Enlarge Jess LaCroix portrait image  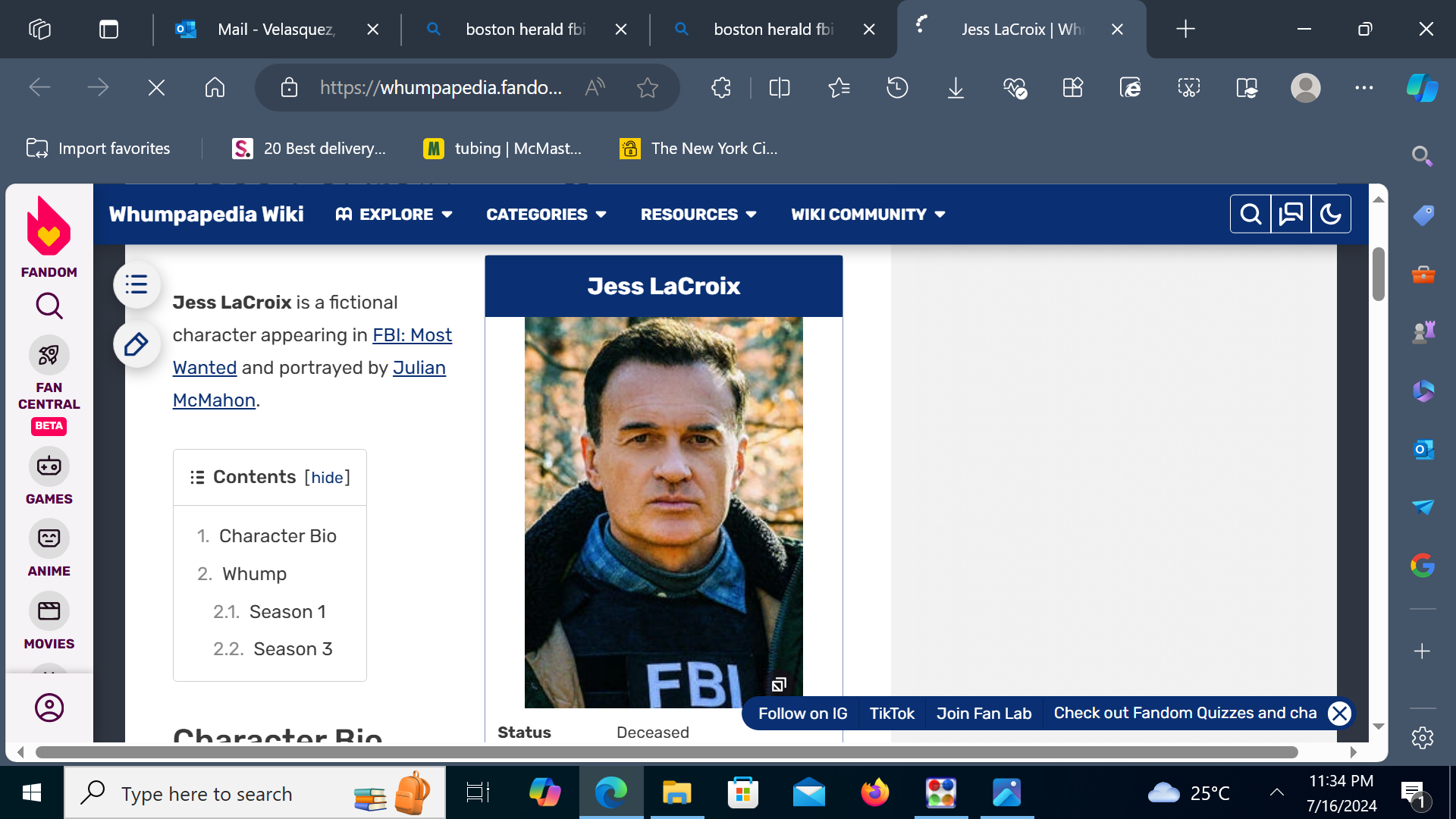pyautogui.click(x=779, y=686)
